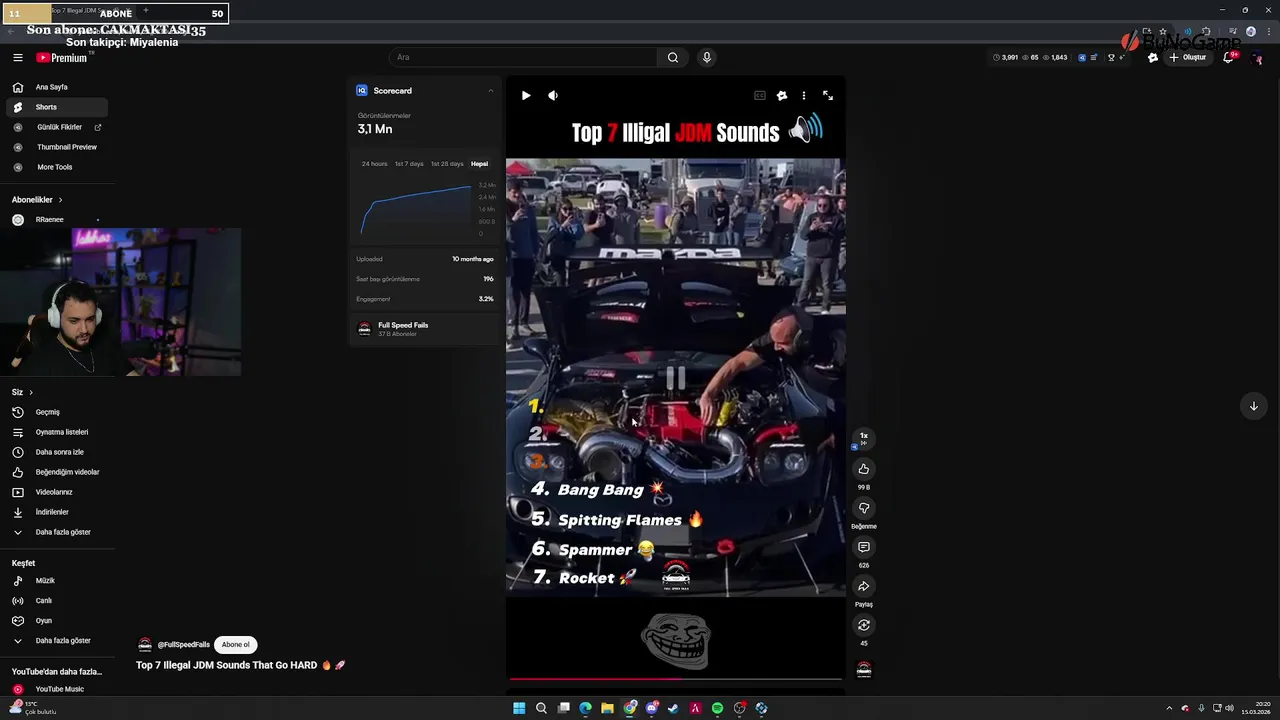Open Chrome extensions puzzle icon

tap(1206, 32)
